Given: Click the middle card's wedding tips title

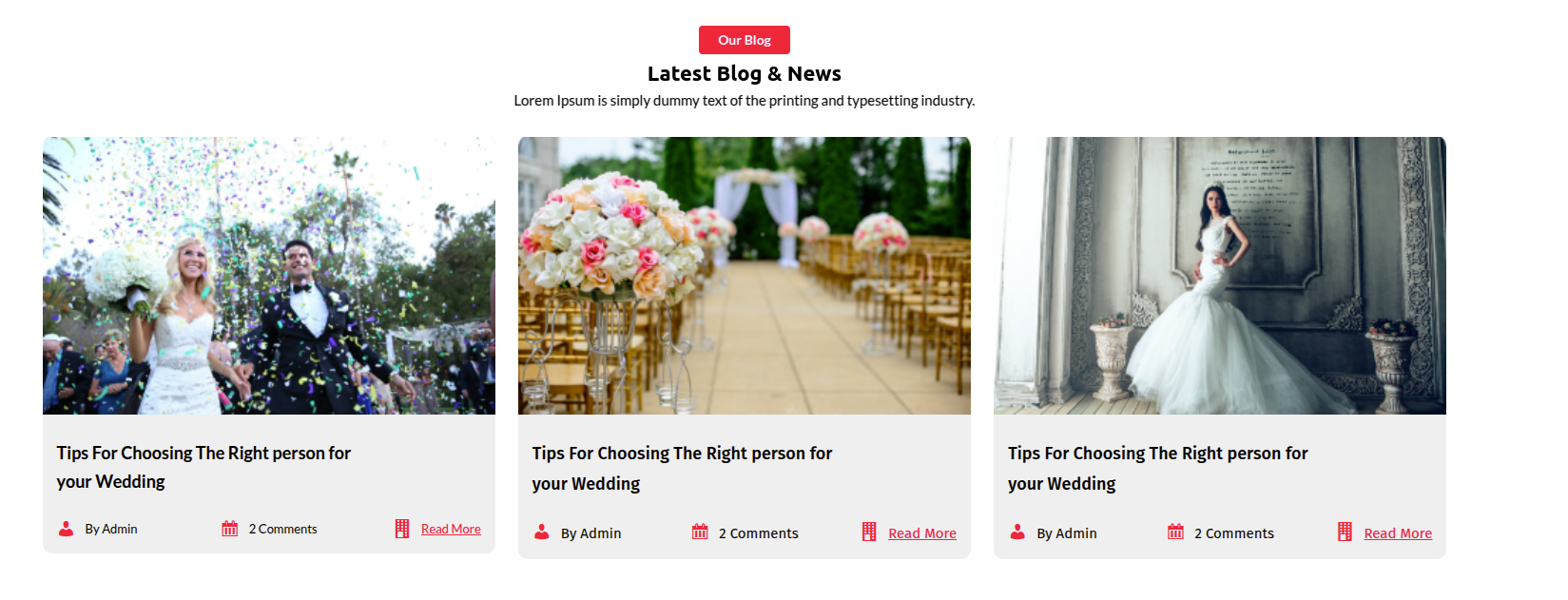Looking at the screenshot, I should [x=682, y=468].
